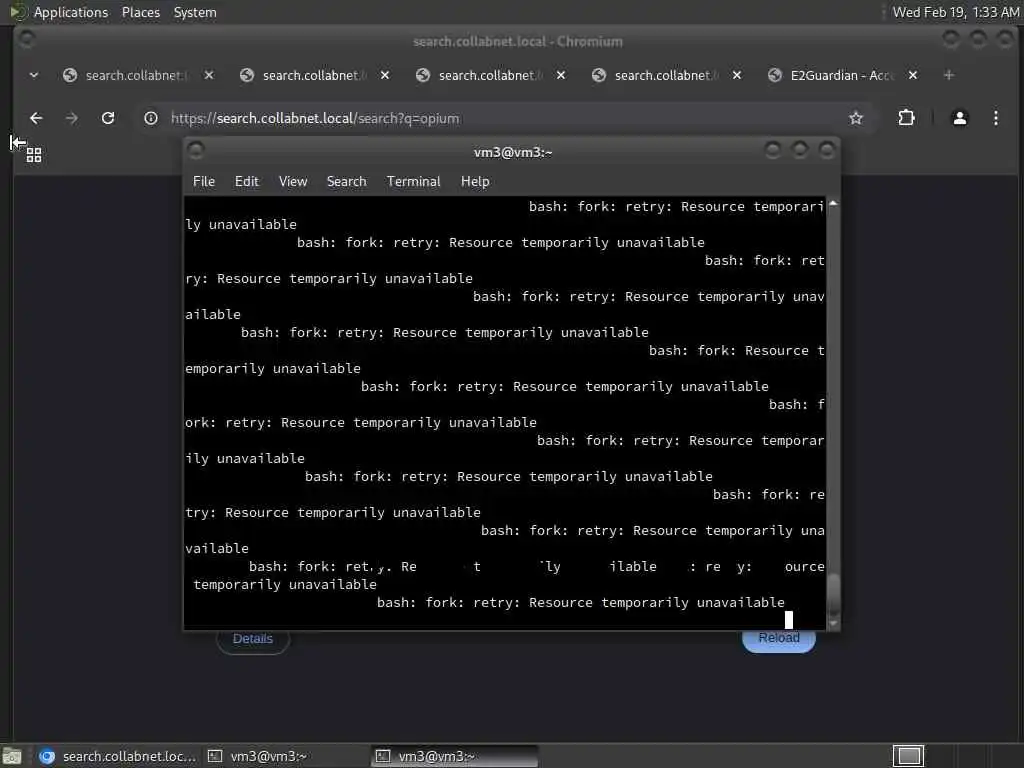1024x768 pixels.
Task: Click the terminal scrollbar thumb
Action: (x=833, y=594)
